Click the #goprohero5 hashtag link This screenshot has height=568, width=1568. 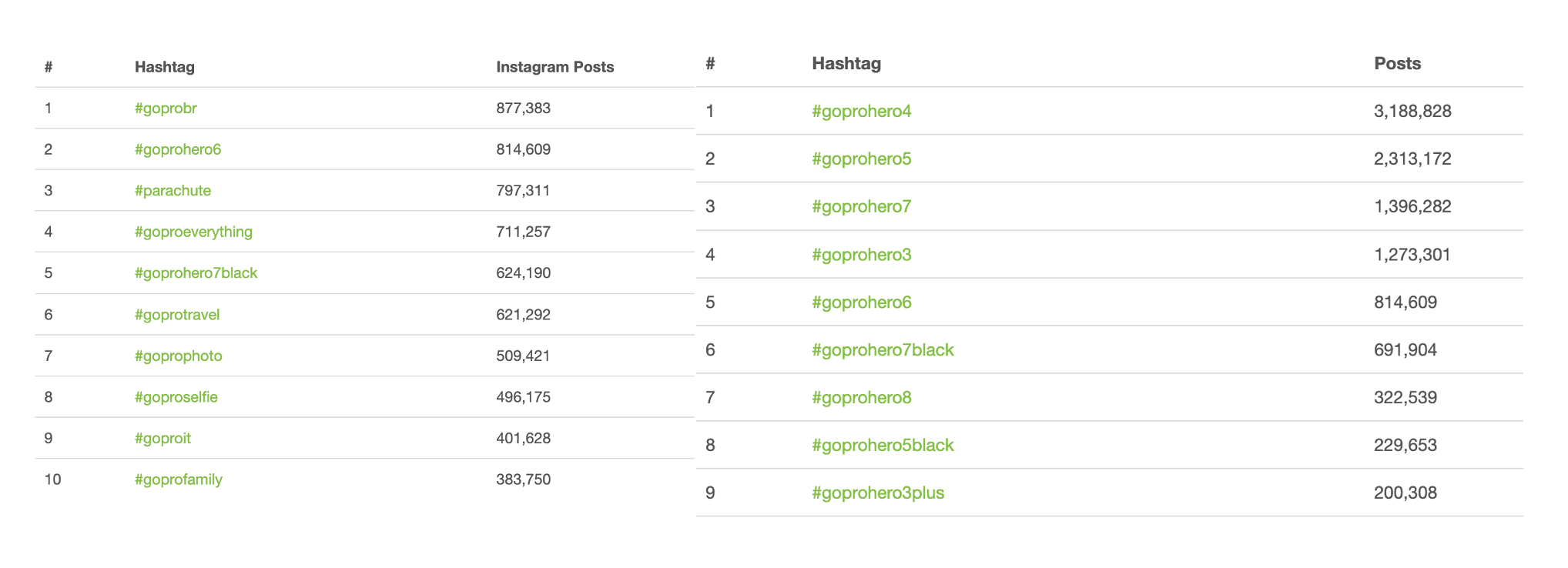(862, 159)
